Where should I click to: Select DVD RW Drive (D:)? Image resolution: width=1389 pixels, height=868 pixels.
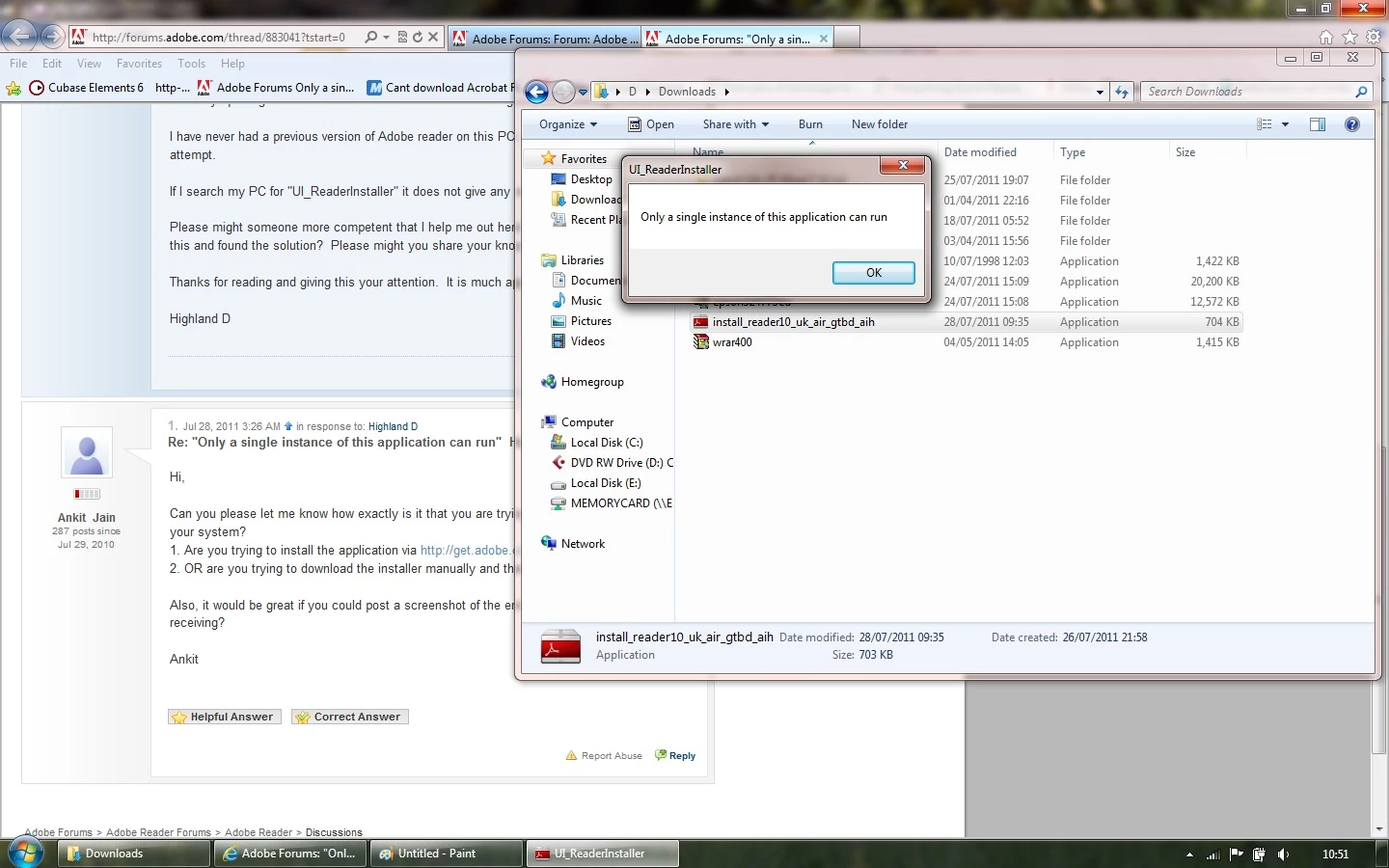[x=612, y=463]
